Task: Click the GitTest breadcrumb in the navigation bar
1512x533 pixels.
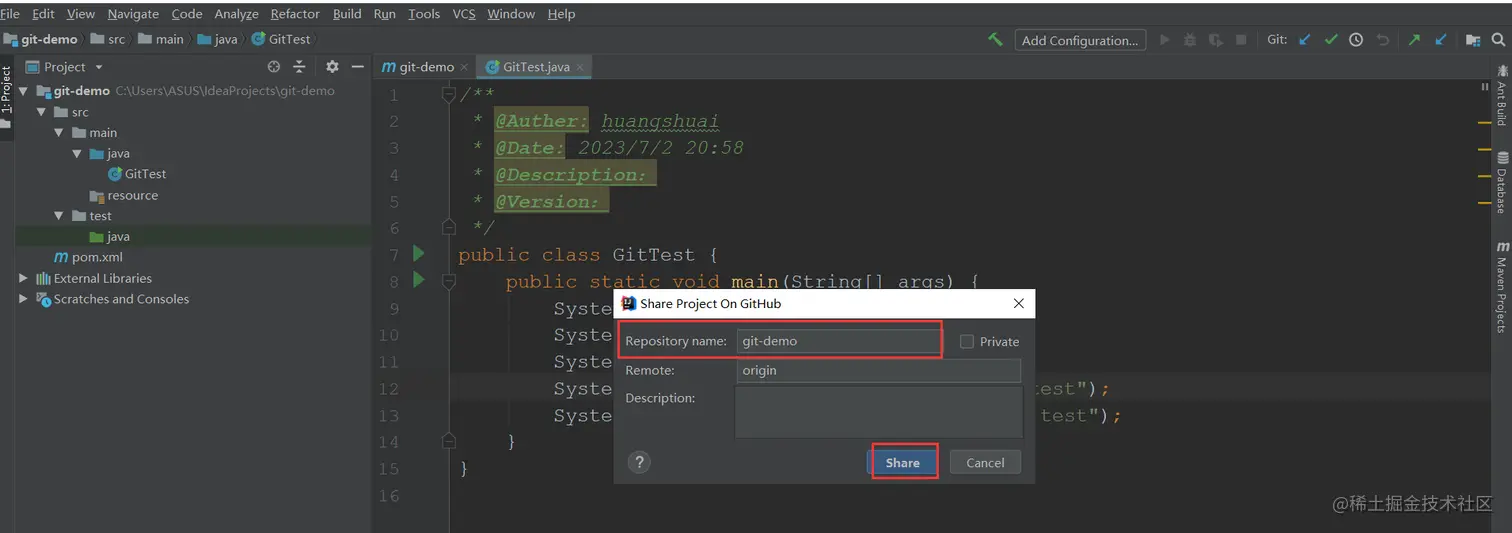Action: click(x=281, y=39)
